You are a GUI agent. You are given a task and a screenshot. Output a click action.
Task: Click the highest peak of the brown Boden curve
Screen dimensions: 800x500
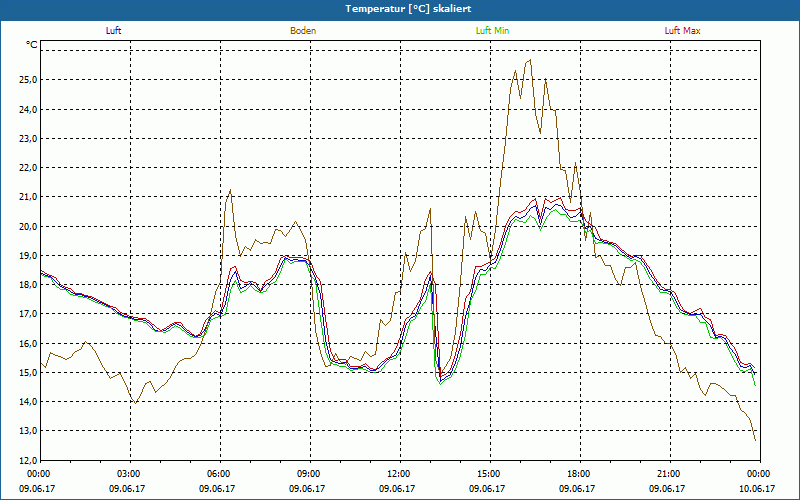pyautogui.click(x=530, y=60)
